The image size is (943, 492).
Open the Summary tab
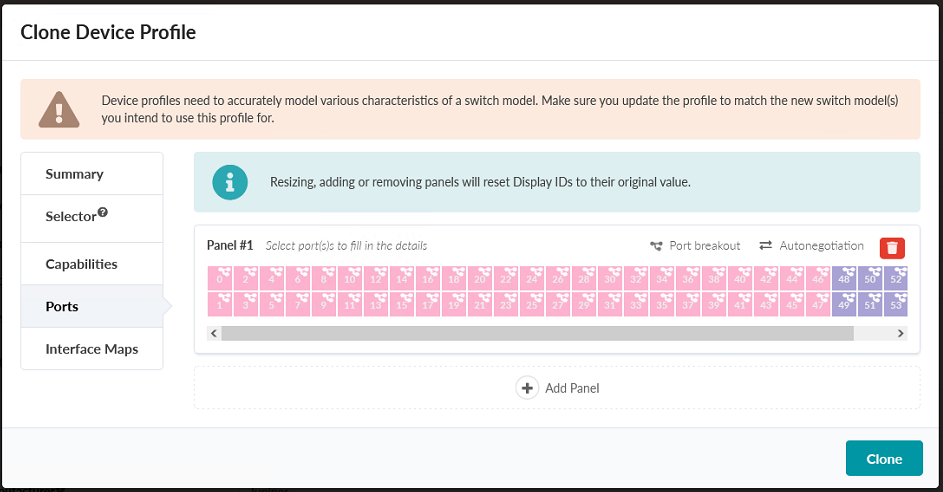tap(74, 174)
